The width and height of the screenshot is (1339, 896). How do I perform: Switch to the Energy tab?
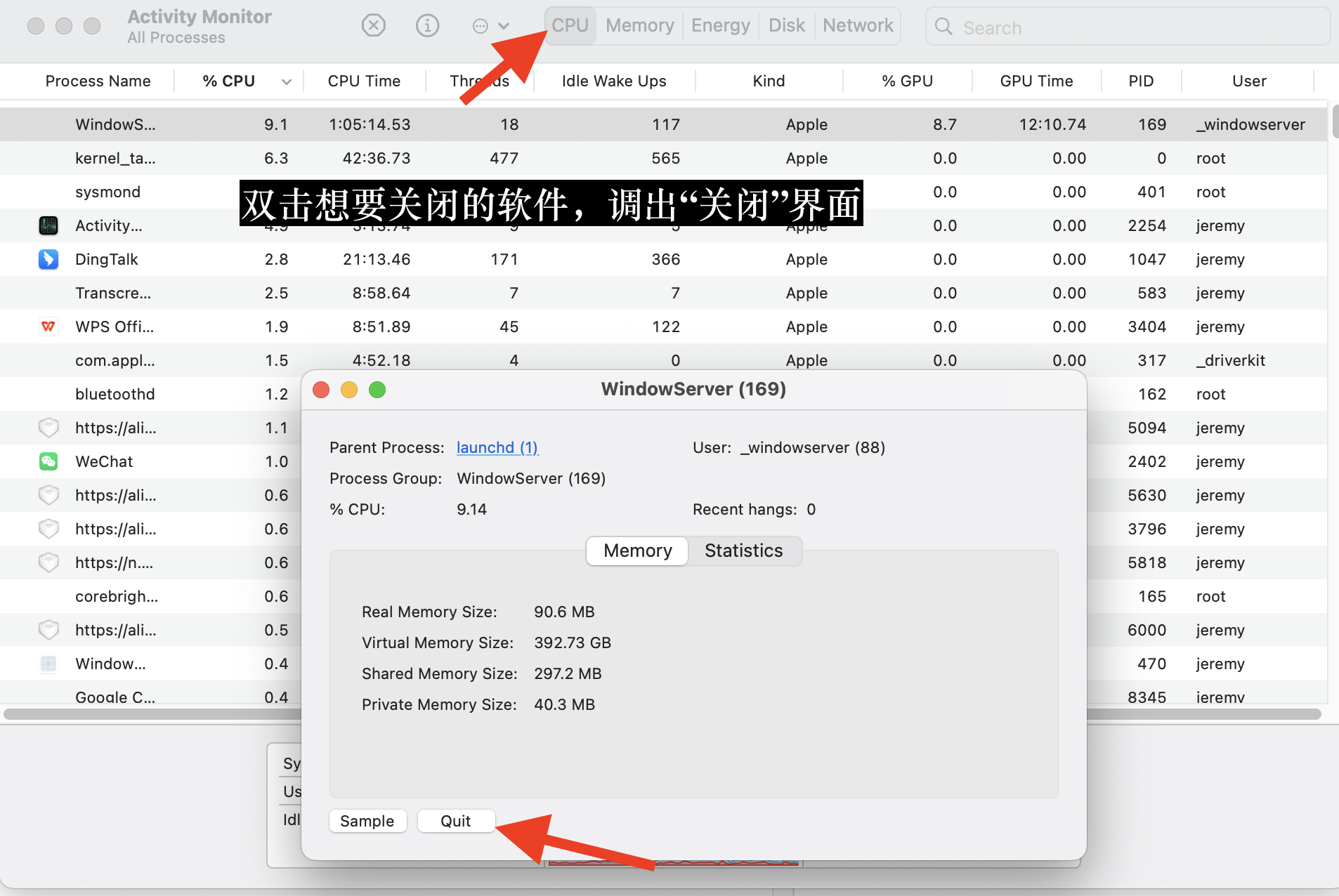(720, 26)
